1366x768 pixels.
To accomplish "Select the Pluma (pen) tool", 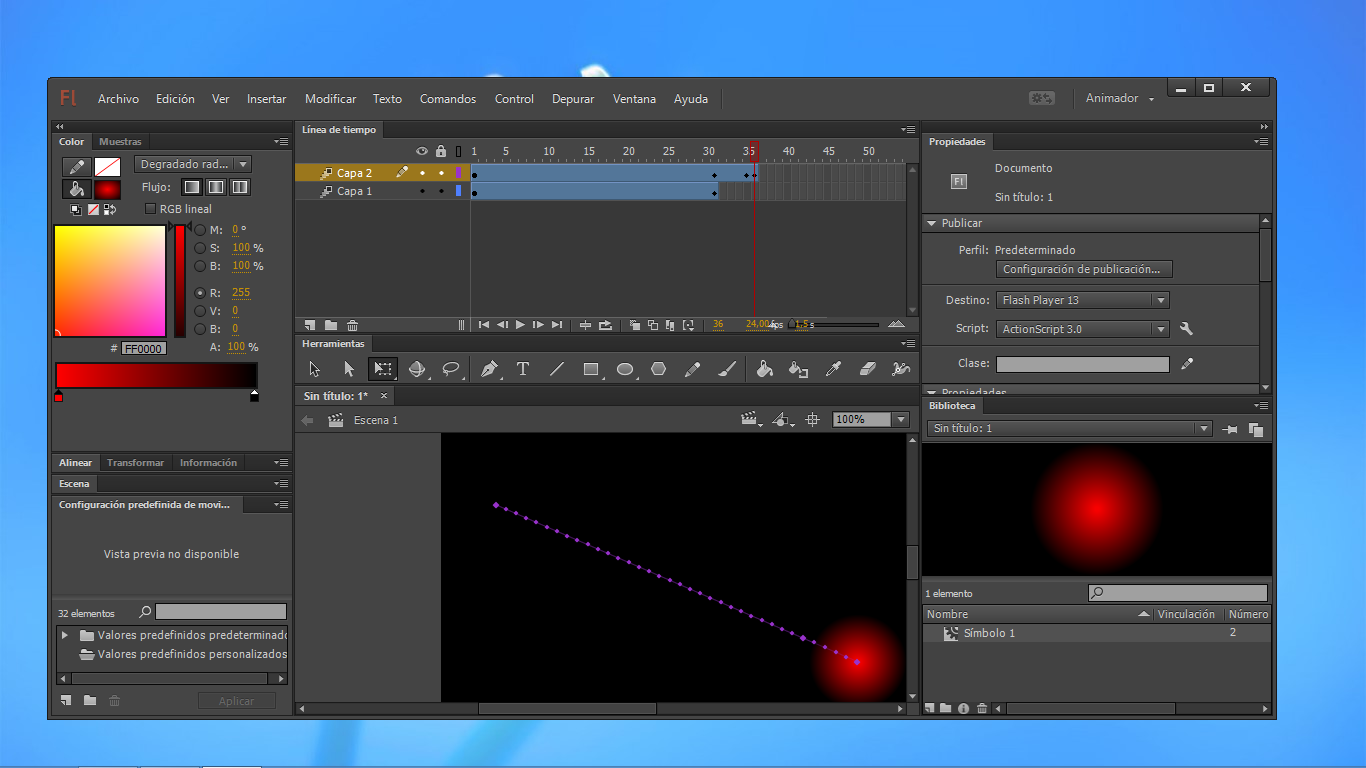I will point(489,369).
